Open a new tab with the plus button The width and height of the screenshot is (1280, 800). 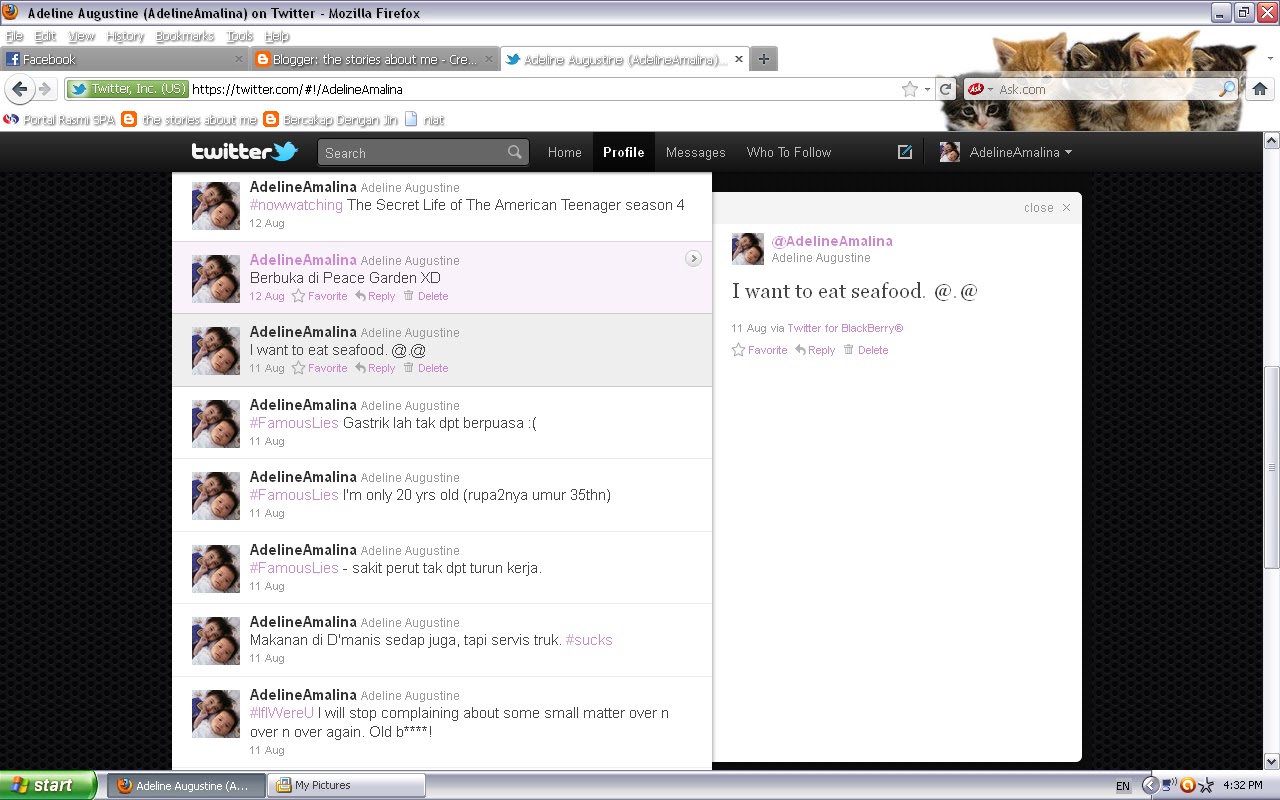pos(763,59)
